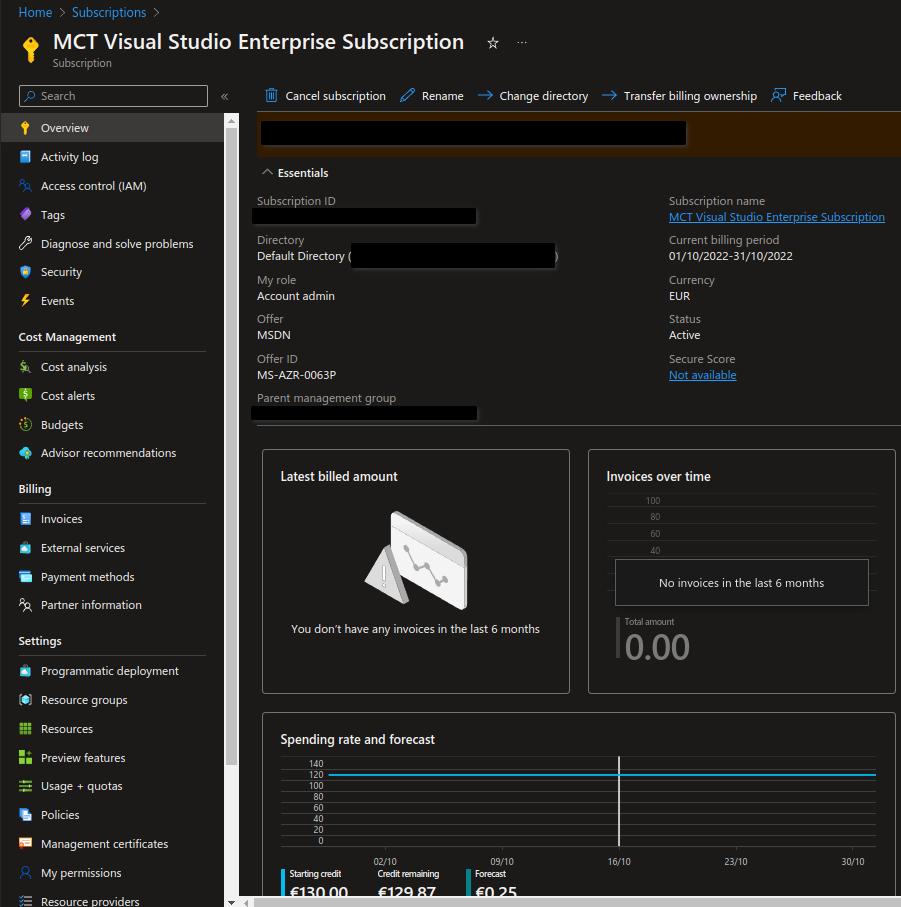
Task: Open Programmatic deployment icon
Action: tap(25, 671)
